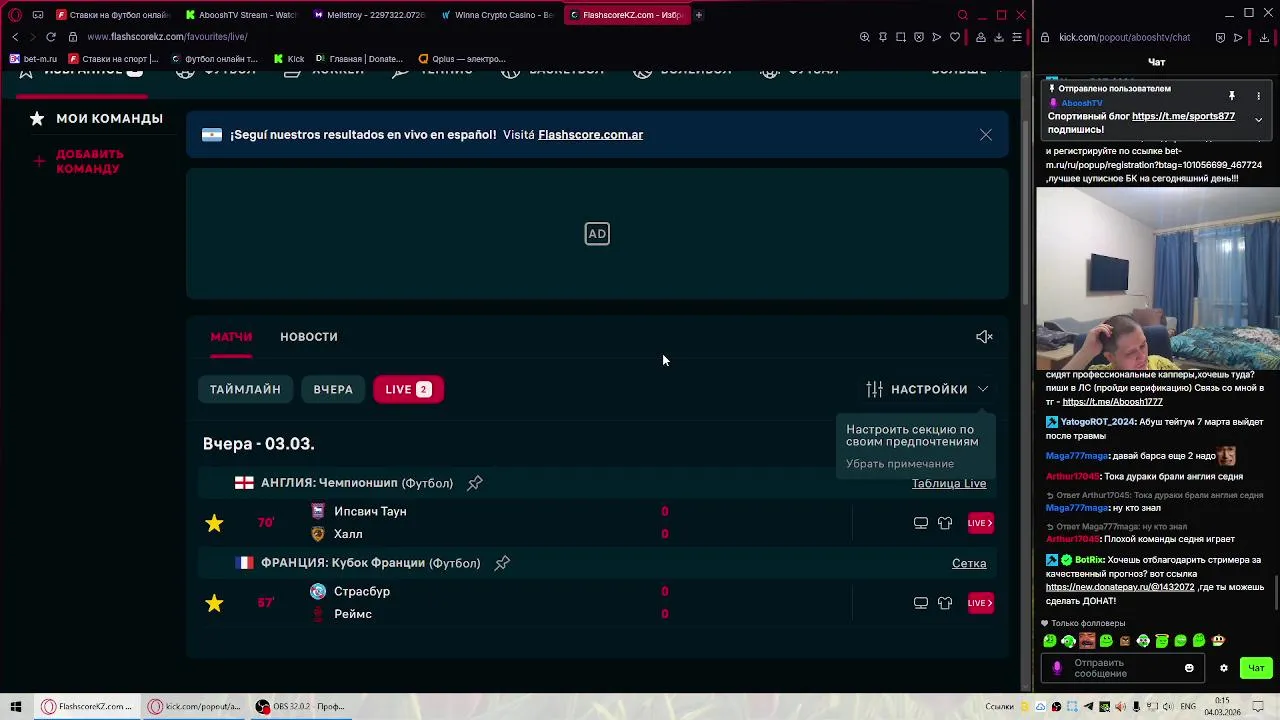Image resolution: width=1280 pixels, height=720 pixels.
Task: Open the Mellstroy browser tab
Action: [x=369, y=15]
